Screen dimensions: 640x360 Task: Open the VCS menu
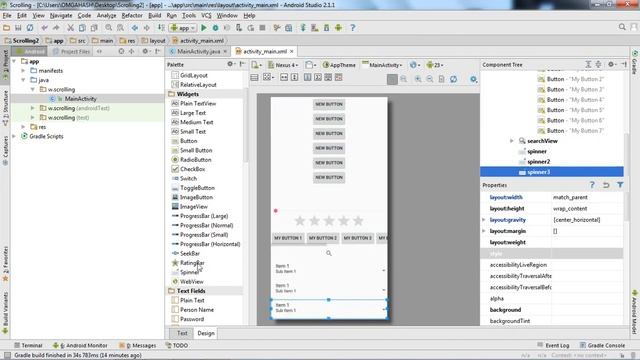[x=206, y=16]
